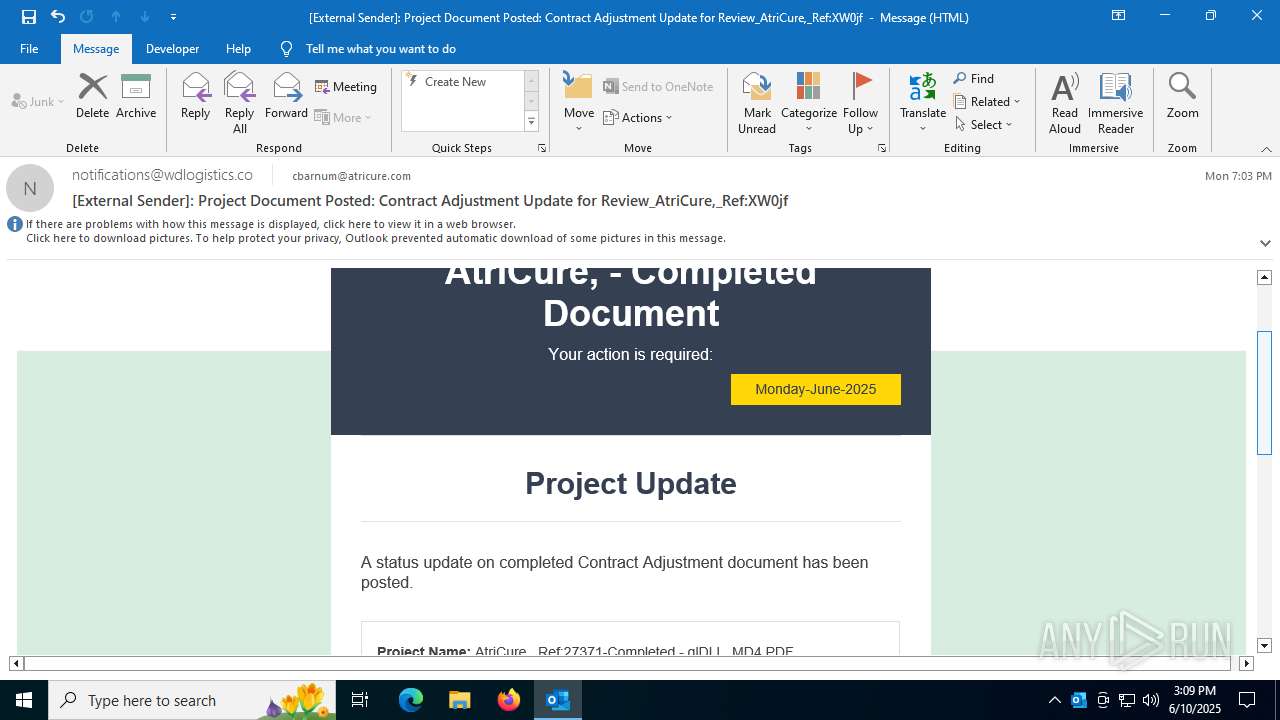Viewport: 1280px width, 720px height.
Task: Open Ribbon Display Options
Action: [1118, 16]
